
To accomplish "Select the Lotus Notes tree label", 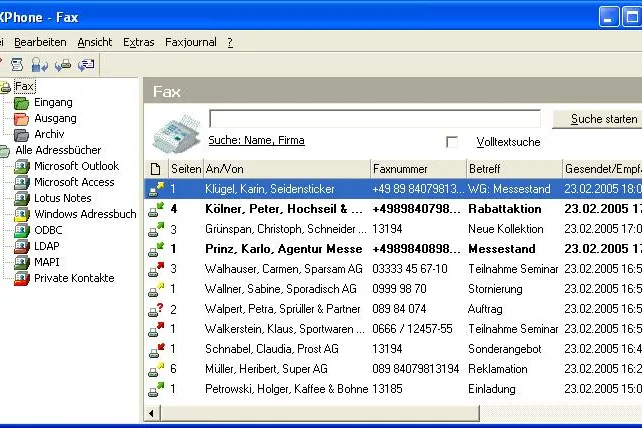I will (x=63, y=198).
